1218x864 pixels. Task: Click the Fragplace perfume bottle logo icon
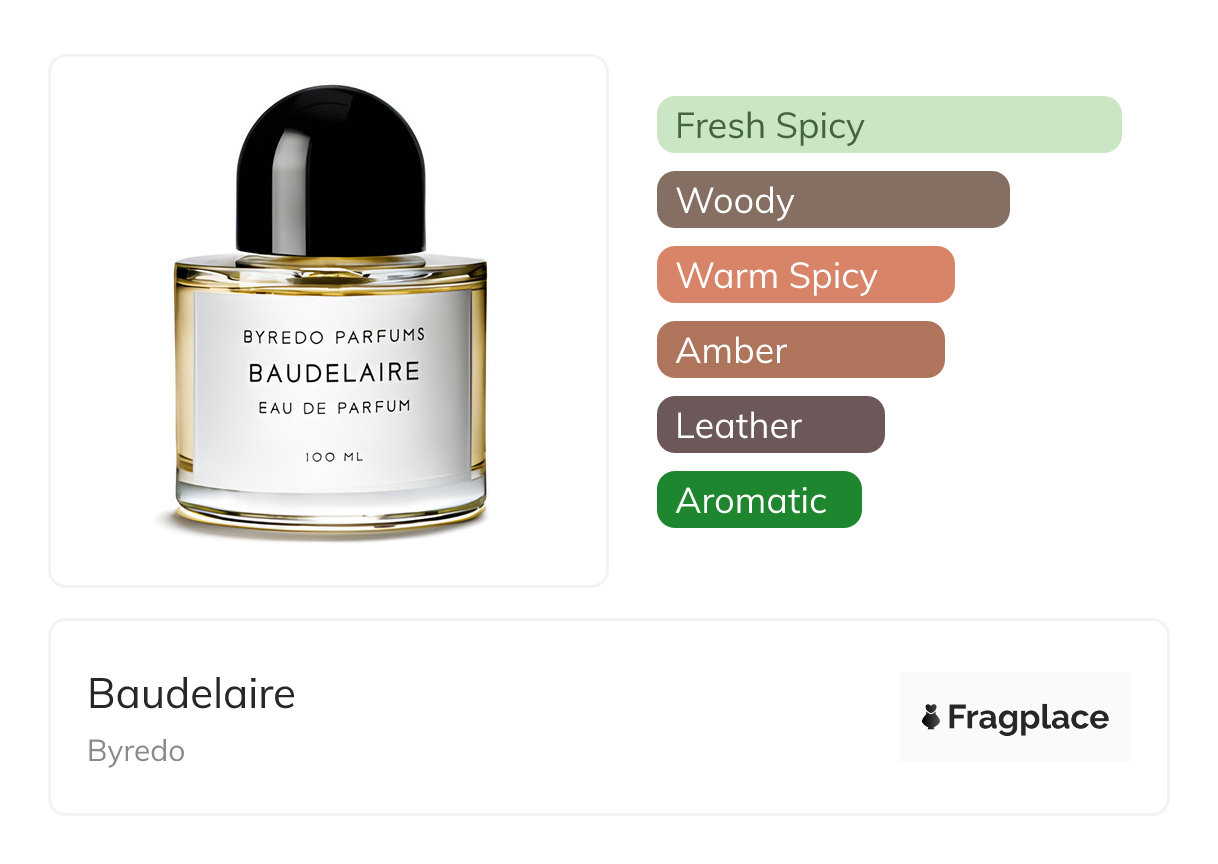pyautogui.click(x=931, y=717)
